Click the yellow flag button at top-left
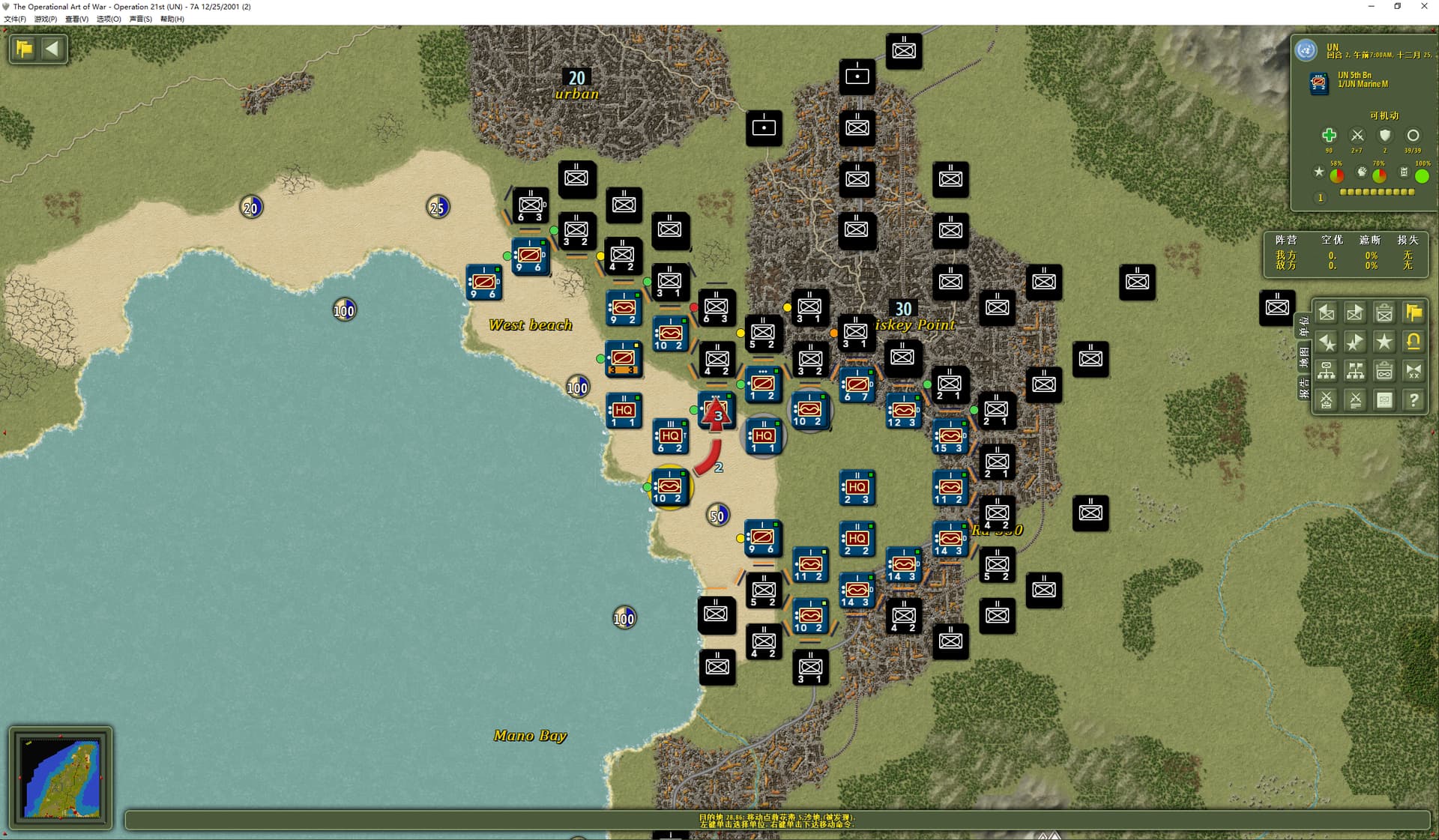This screenshot has height=840, width=1439. [x=24, y=49]
